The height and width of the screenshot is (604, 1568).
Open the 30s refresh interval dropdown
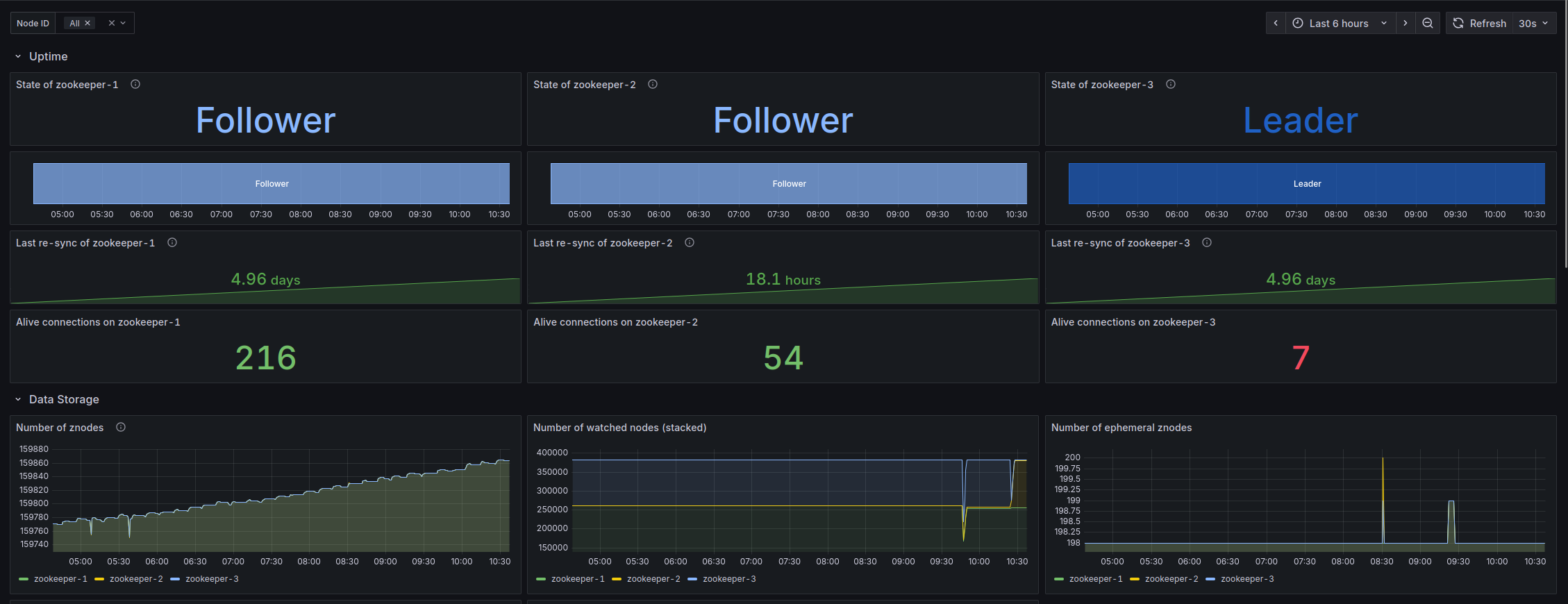[x=1533, y=23]
